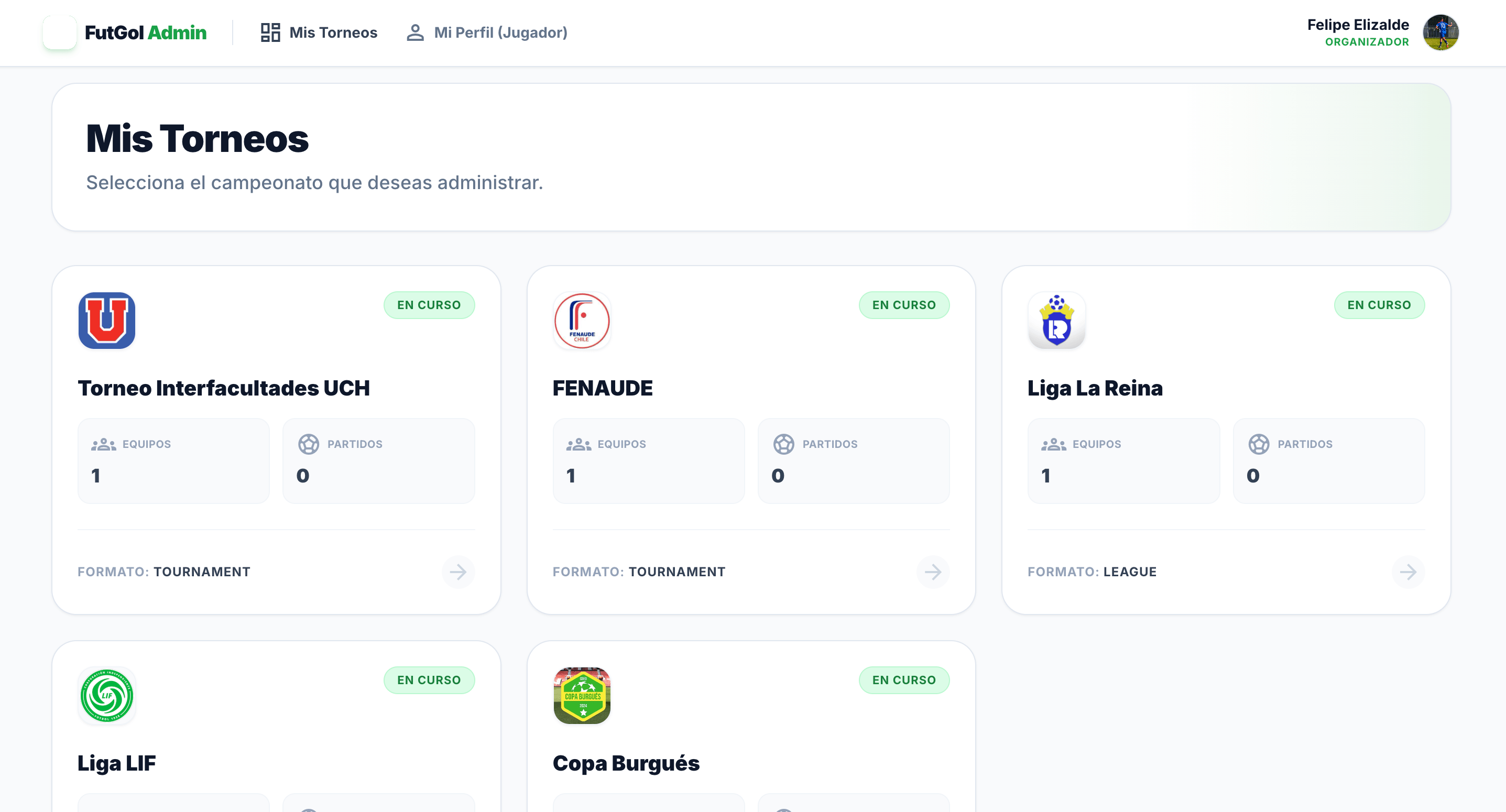Viewport: 1506px width, 812px height.
Task: Open Torneo Interfacultades UCH via its arrow
Action: (459, 572)
